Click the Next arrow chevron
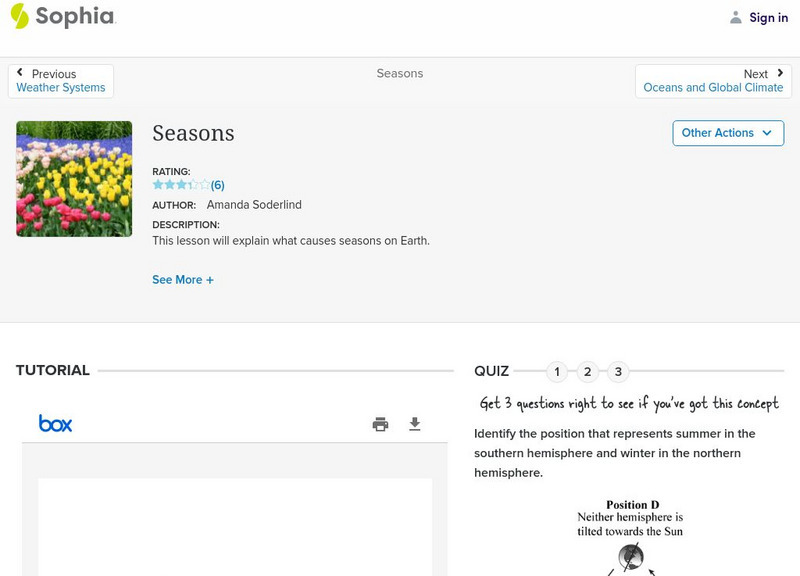Viewport: 800px width, 576px height. [780, 73]
